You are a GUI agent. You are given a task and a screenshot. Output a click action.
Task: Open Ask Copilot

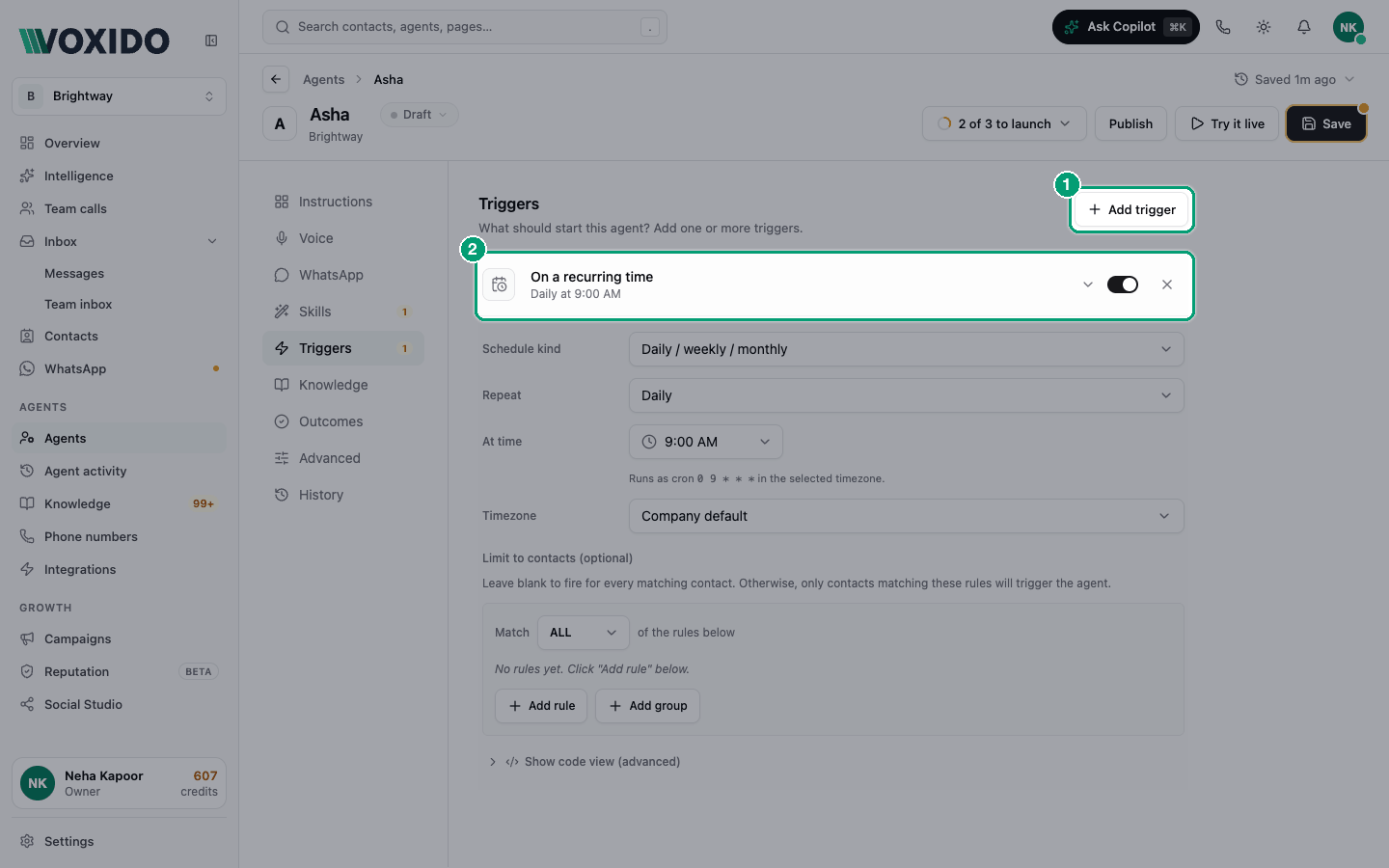[1126, 27]
